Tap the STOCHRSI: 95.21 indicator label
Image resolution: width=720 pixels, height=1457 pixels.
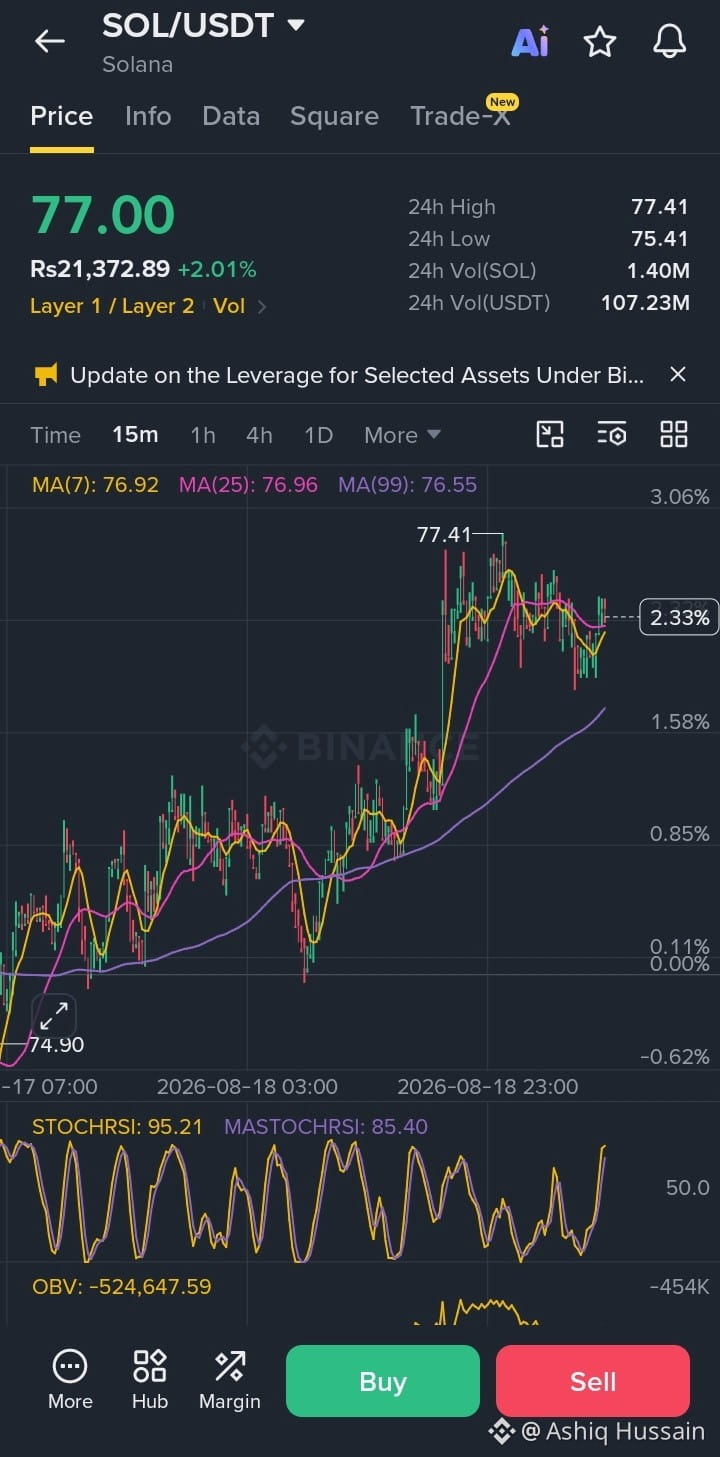point(117,1127)
